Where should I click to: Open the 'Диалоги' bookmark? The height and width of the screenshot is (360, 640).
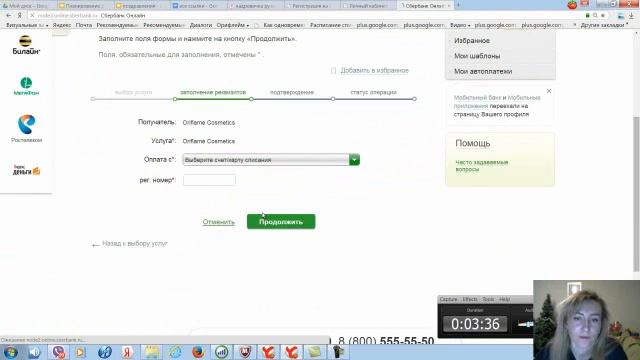point(201,25)
